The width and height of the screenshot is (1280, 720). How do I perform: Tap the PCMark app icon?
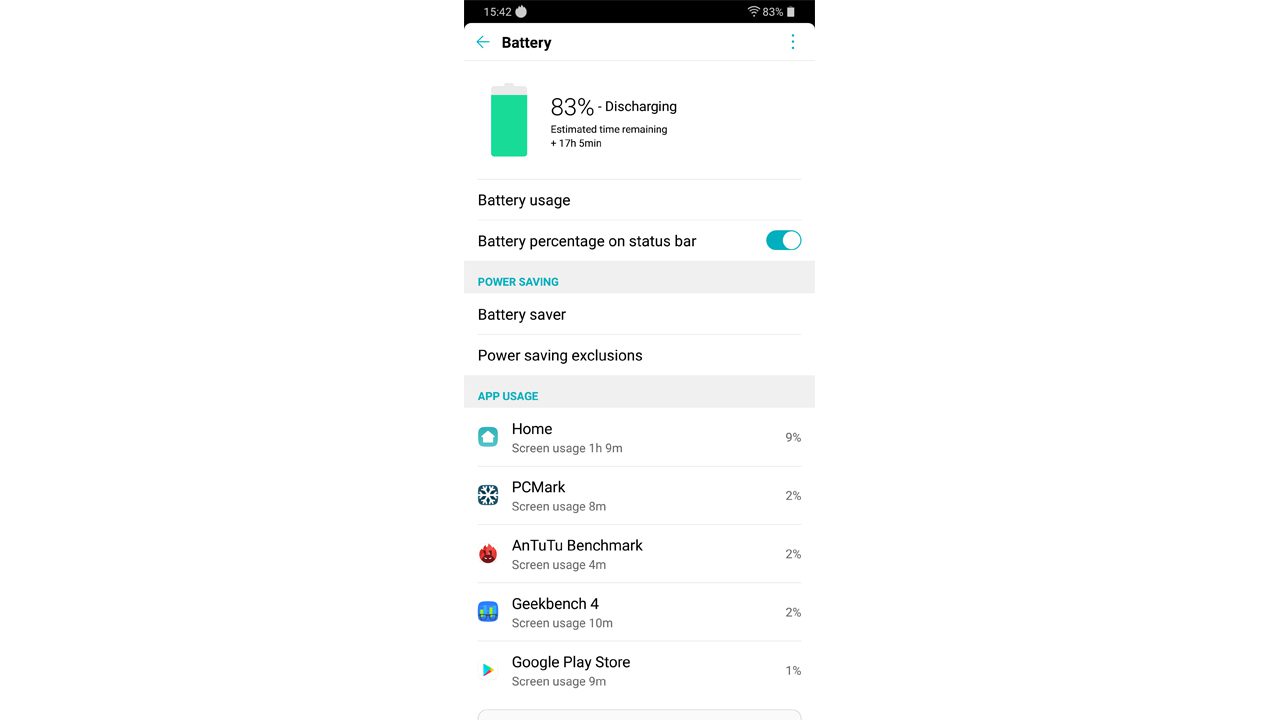point(488,495)
